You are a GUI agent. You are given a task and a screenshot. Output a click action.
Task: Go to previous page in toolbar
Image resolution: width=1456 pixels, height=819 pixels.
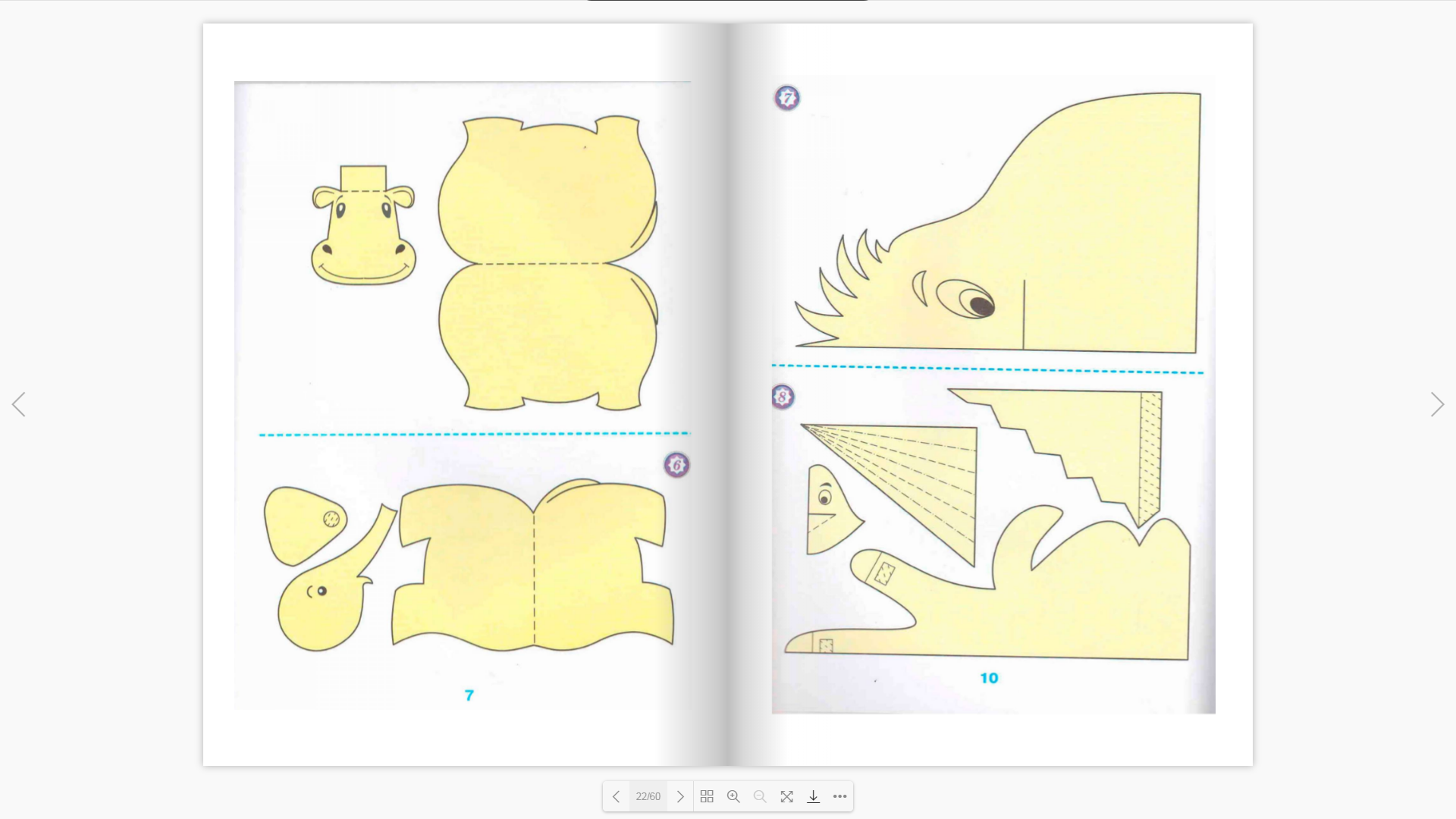coord(616,796)
